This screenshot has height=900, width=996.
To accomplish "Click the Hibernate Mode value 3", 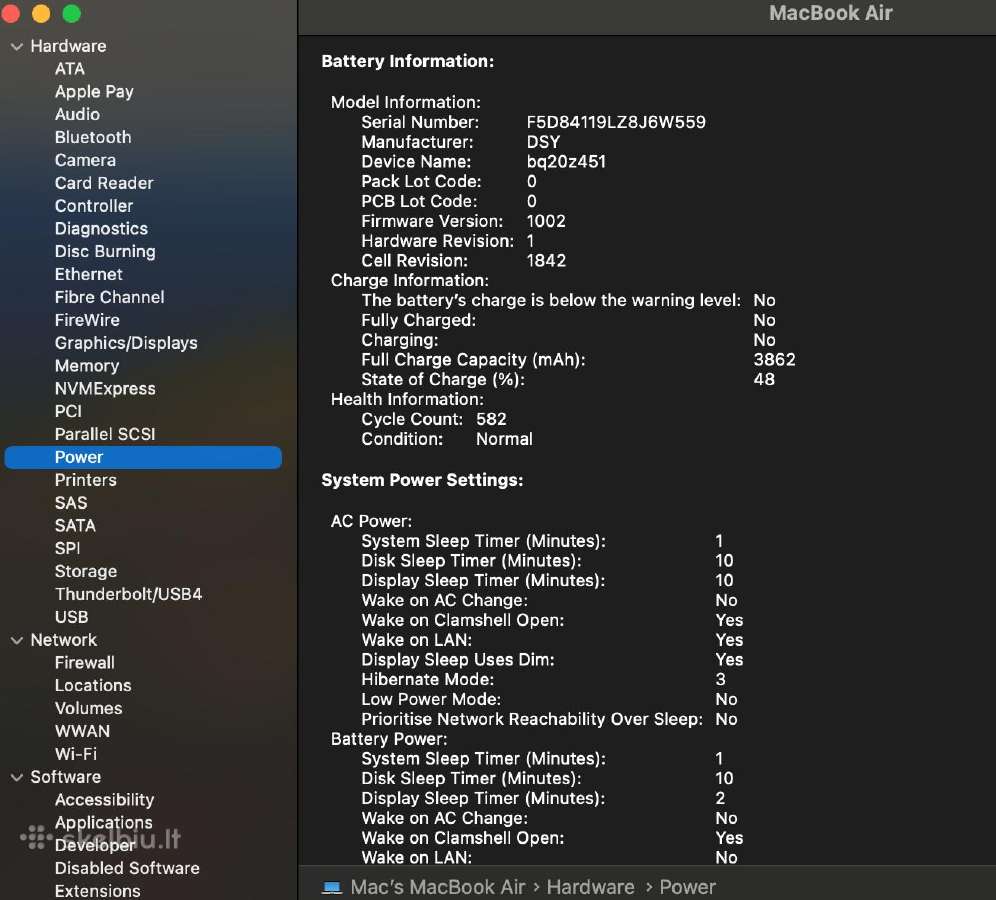I will pyautogui.click(x=721, y=680).
